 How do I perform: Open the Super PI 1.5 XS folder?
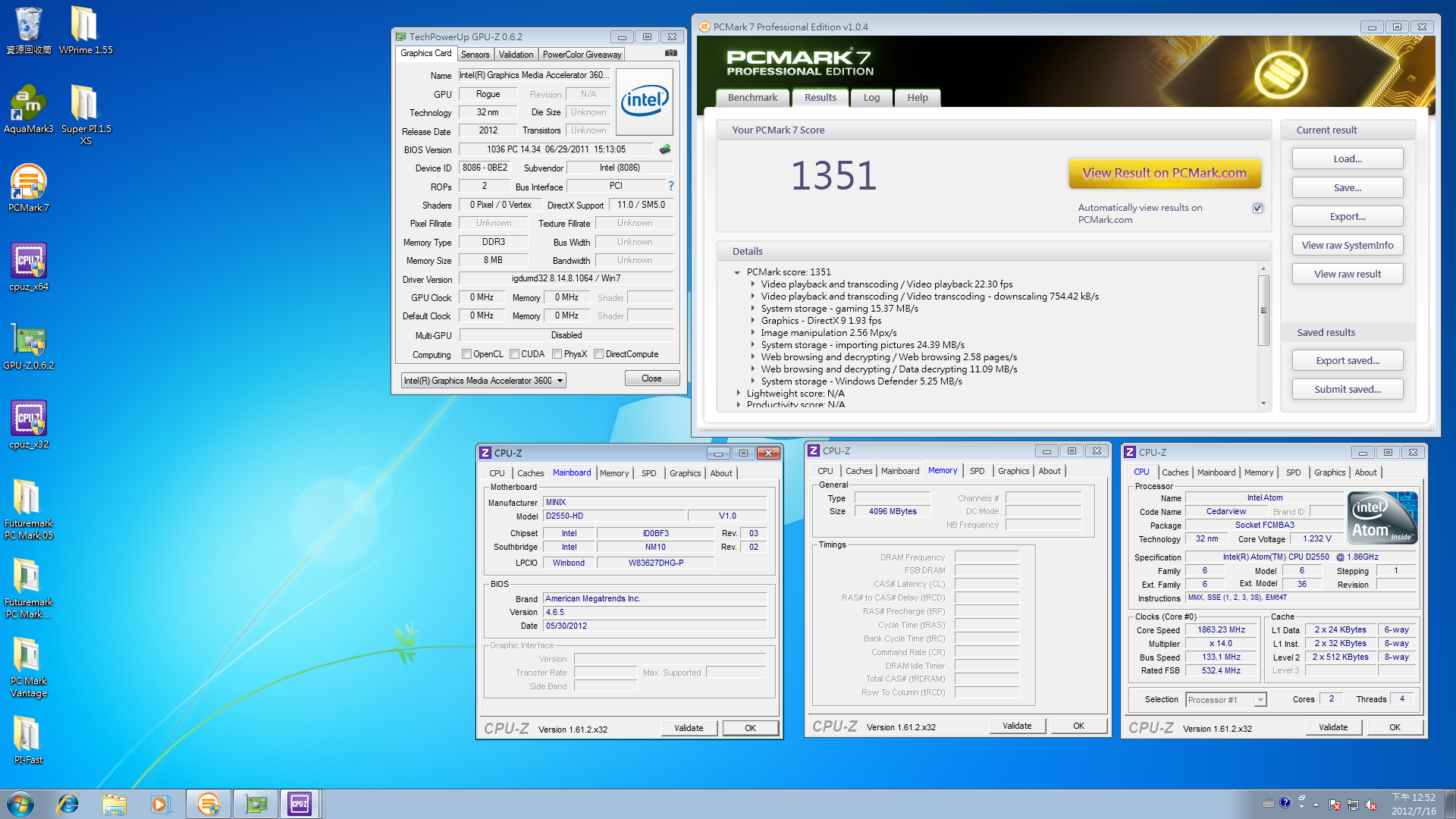point(85,114)
